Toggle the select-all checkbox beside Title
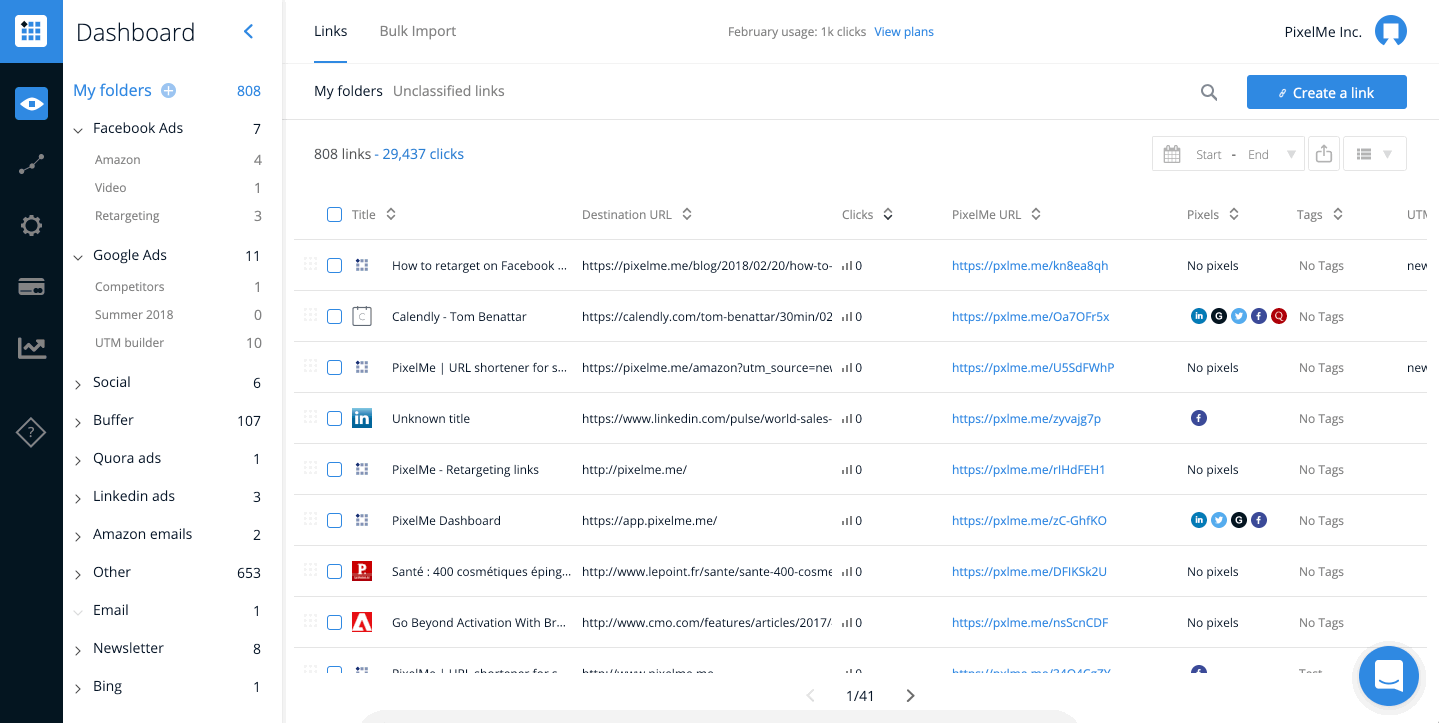The height and width of the screenshot is (723, 1439). pos(334,214)
